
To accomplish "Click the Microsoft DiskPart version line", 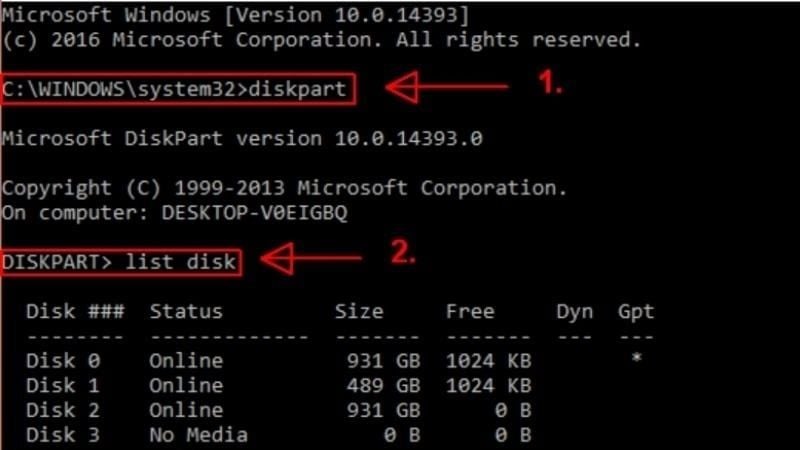I will (x=242, y=138).
